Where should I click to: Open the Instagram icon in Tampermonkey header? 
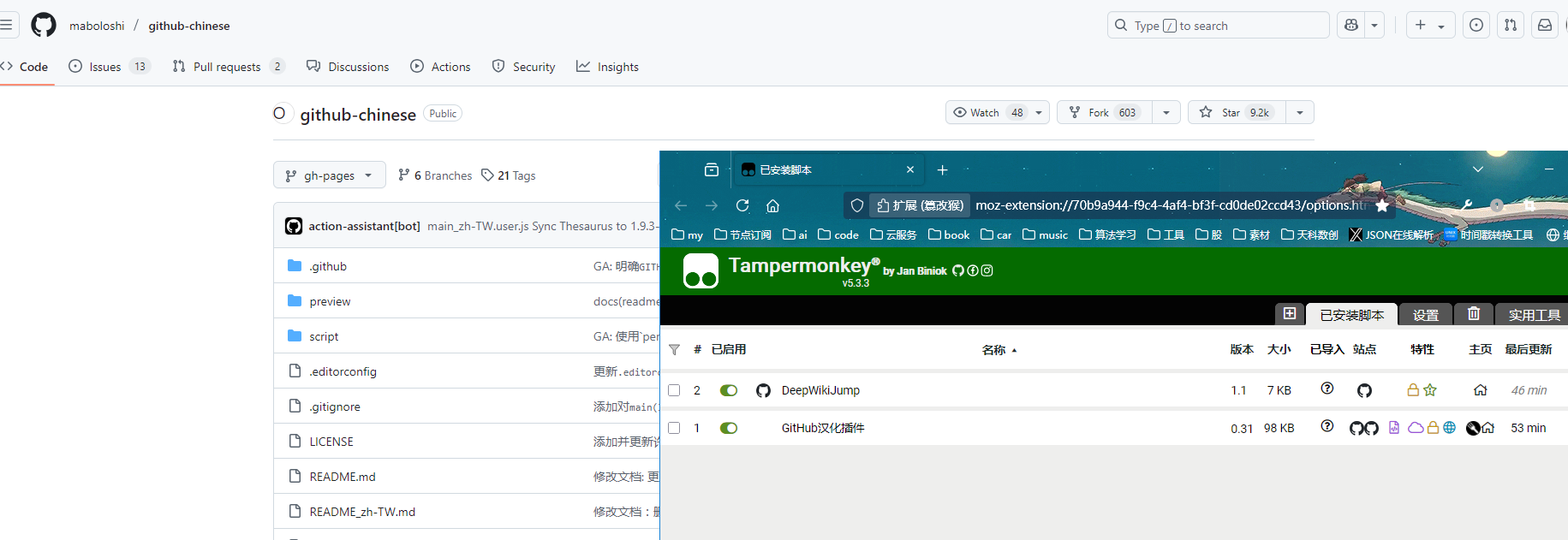click(987, 270)
